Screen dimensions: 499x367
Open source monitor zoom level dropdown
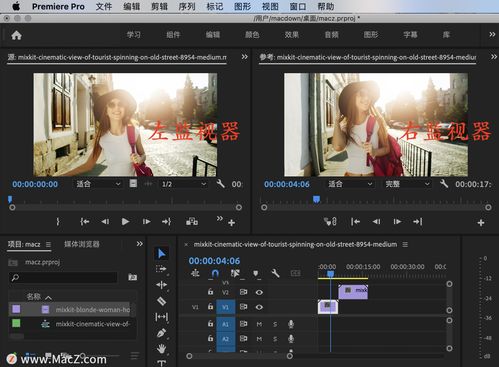(x=98, y=184)
